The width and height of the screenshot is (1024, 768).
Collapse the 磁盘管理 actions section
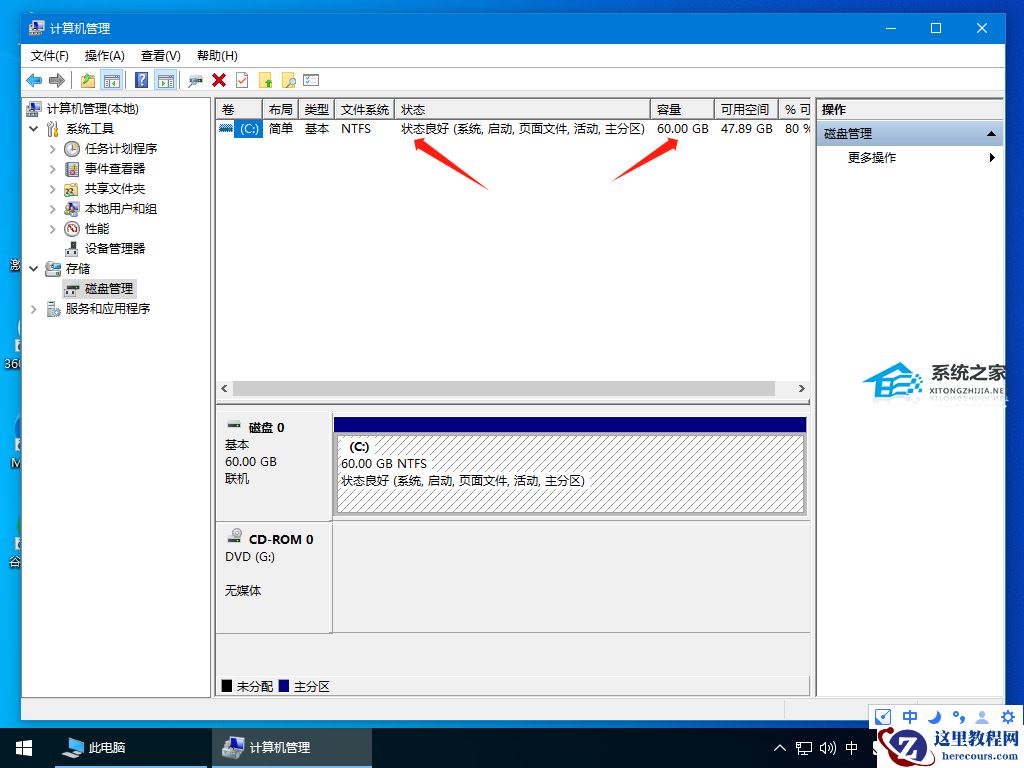991,134
